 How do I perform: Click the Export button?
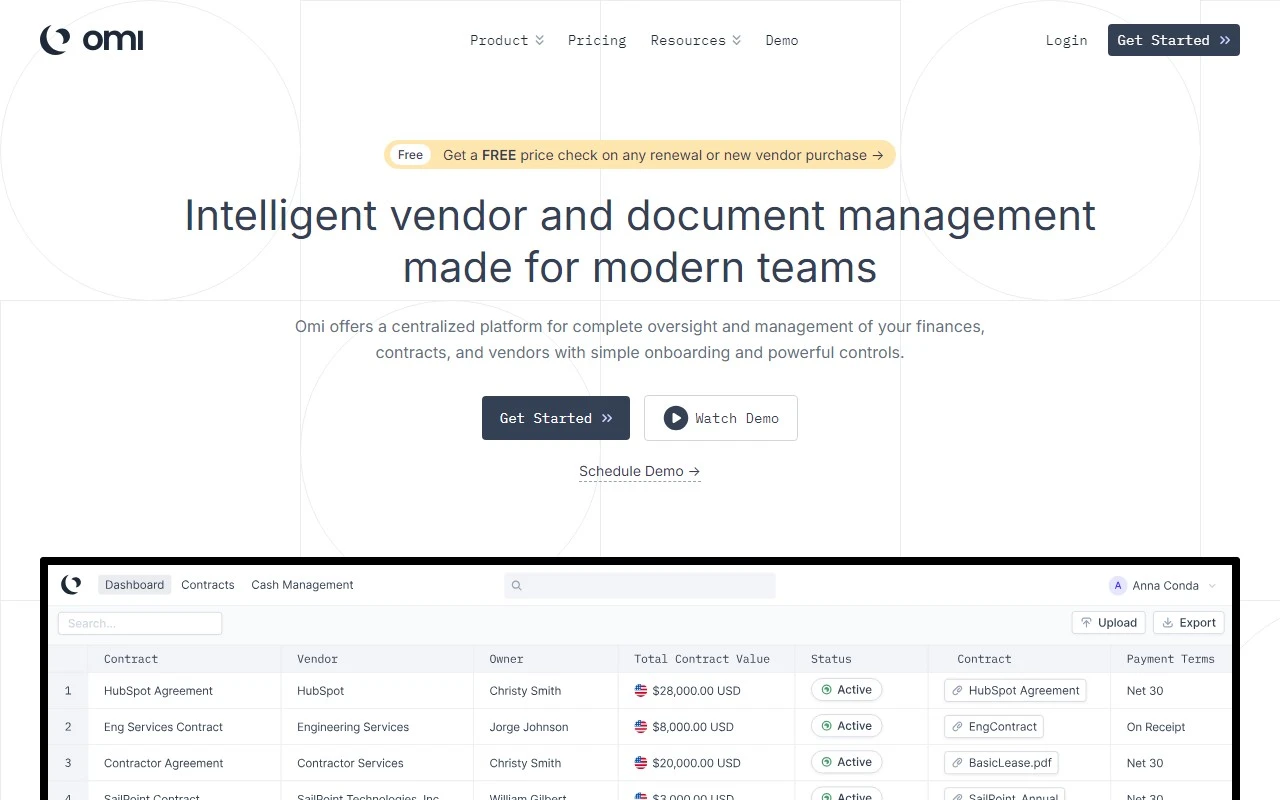1189,622
